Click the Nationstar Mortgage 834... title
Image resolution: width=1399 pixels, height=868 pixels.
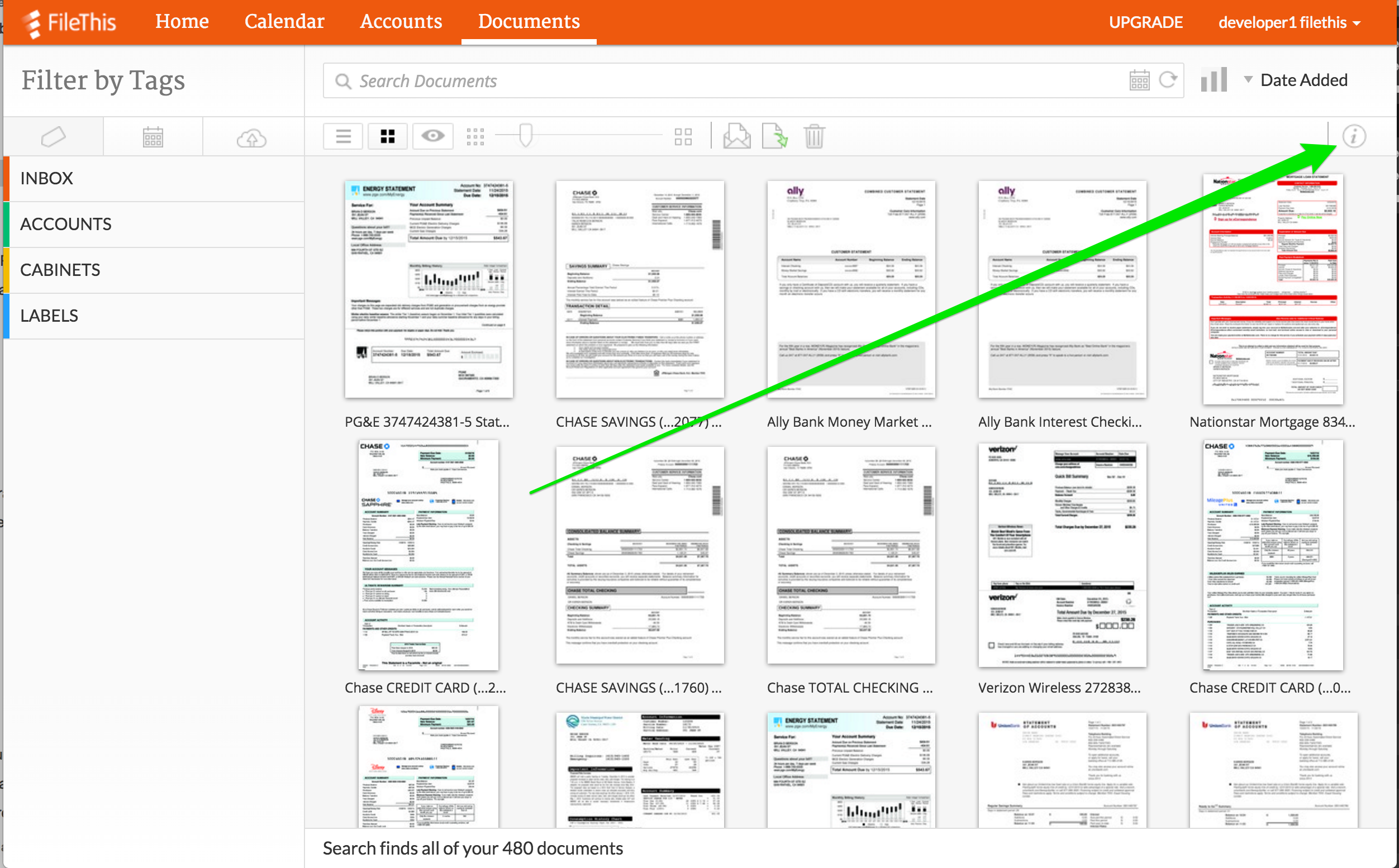(1273, 422)
